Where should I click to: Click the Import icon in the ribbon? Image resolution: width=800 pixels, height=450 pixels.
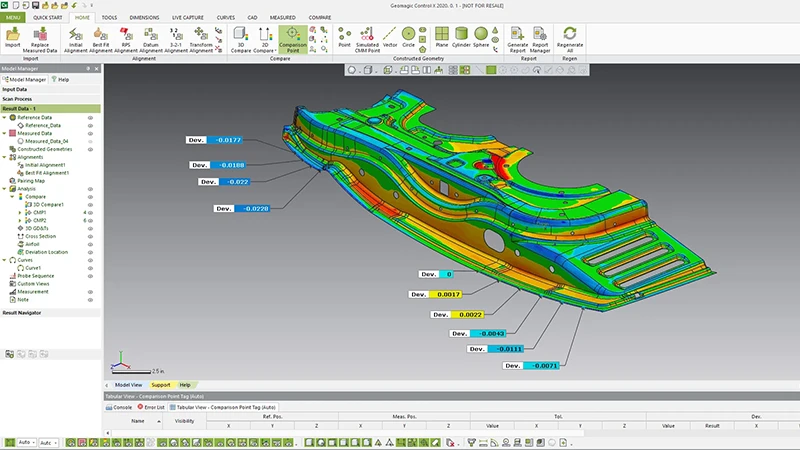point(13,36)
